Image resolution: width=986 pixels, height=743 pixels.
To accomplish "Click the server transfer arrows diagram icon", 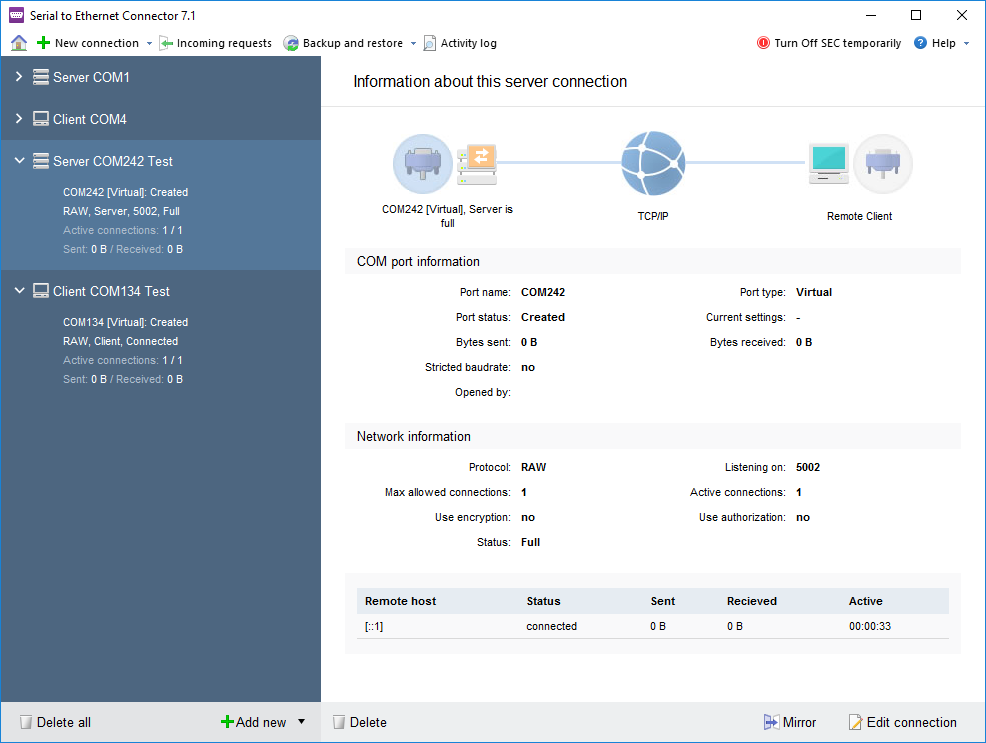I will click(x=477, y=164).
